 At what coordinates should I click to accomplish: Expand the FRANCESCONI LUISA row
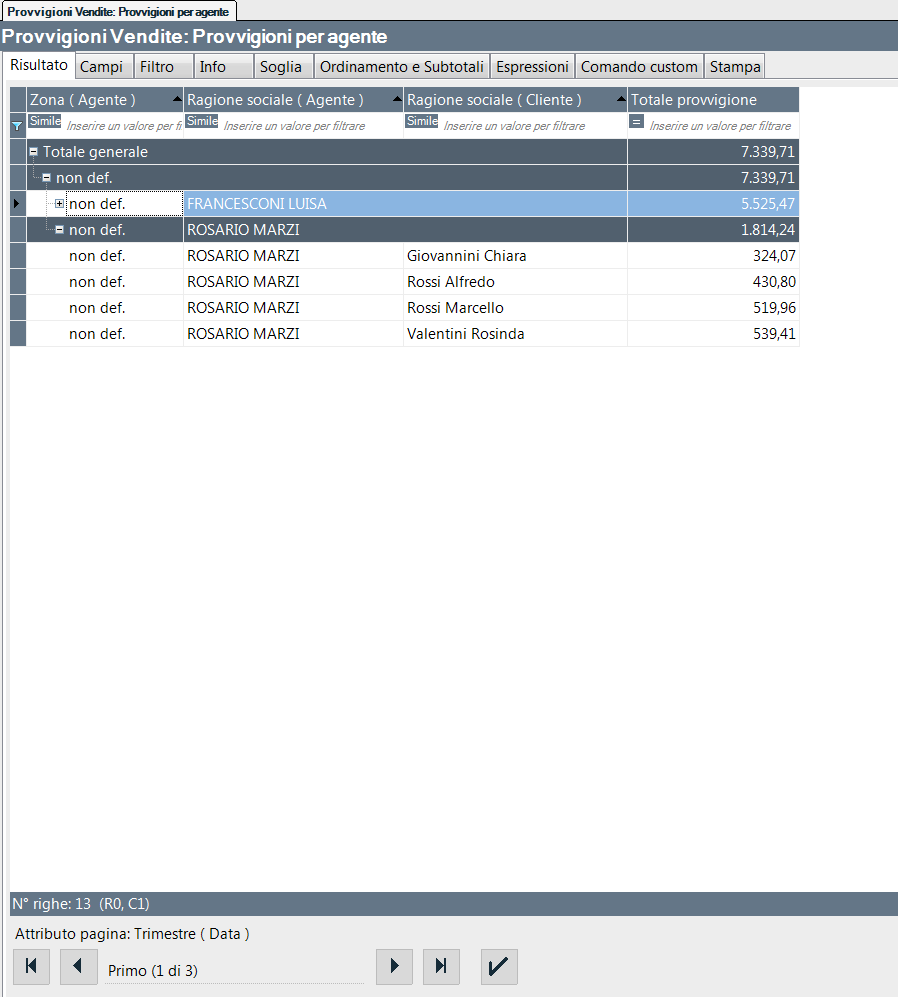59,204
